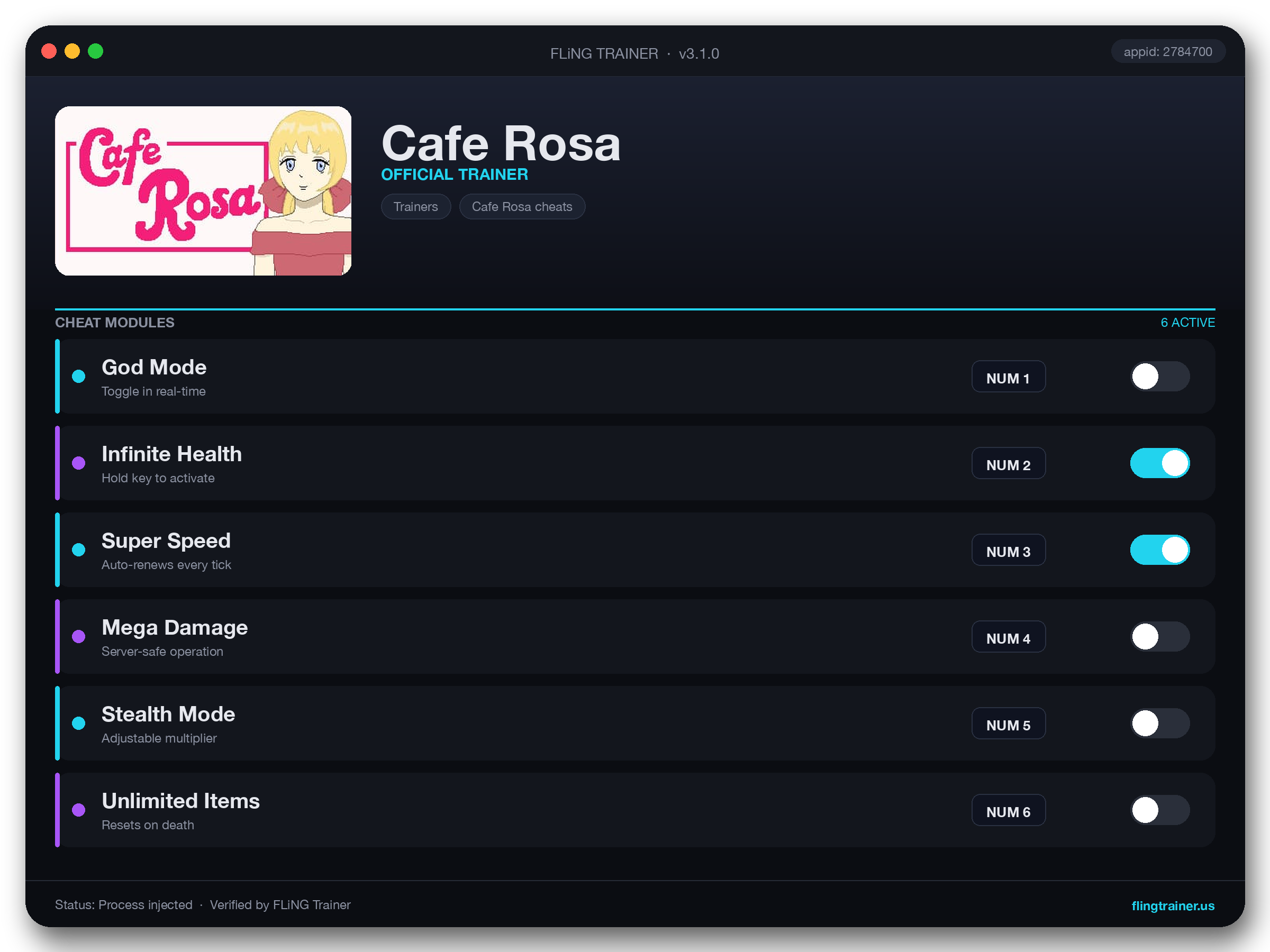
Task: Minimize the window with the yellow button
Action: tap(72, 51)
